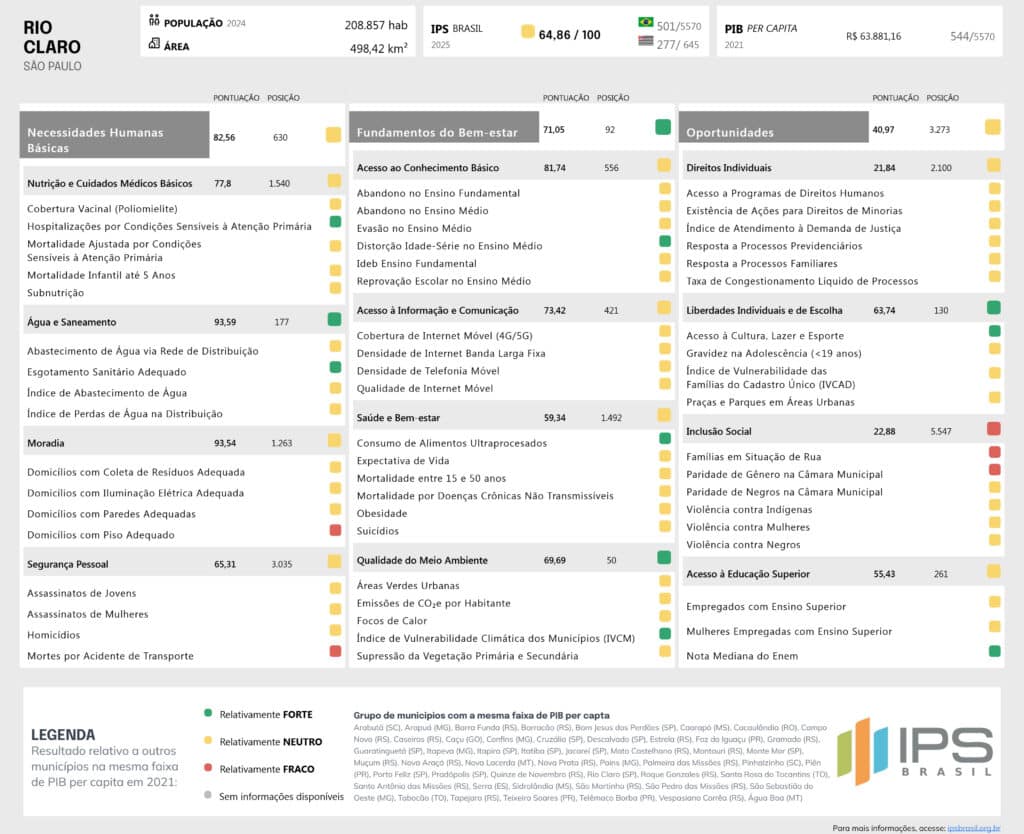1024x834 pixels.
Task: Click red swatch next to Inclusão Social
Action: coord(993,429)
